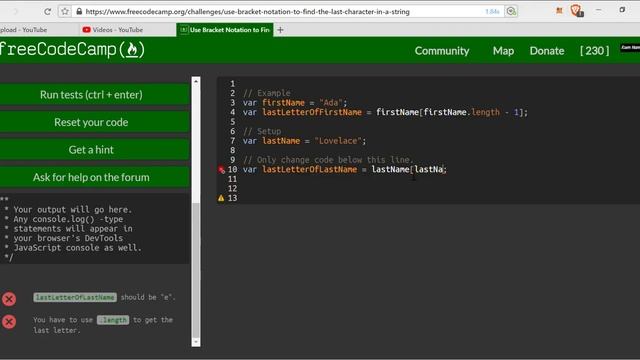Click the Brave shield icon
The height and width of the screenshot is (360, 640).
pos(576,10)
